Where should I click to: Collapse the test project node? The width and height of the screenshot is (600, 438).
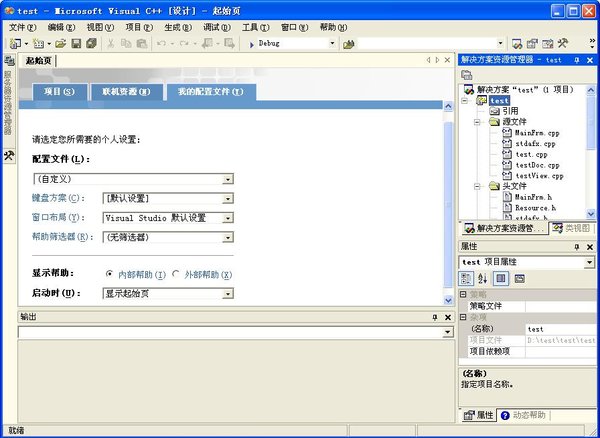[x=464, y=101]
